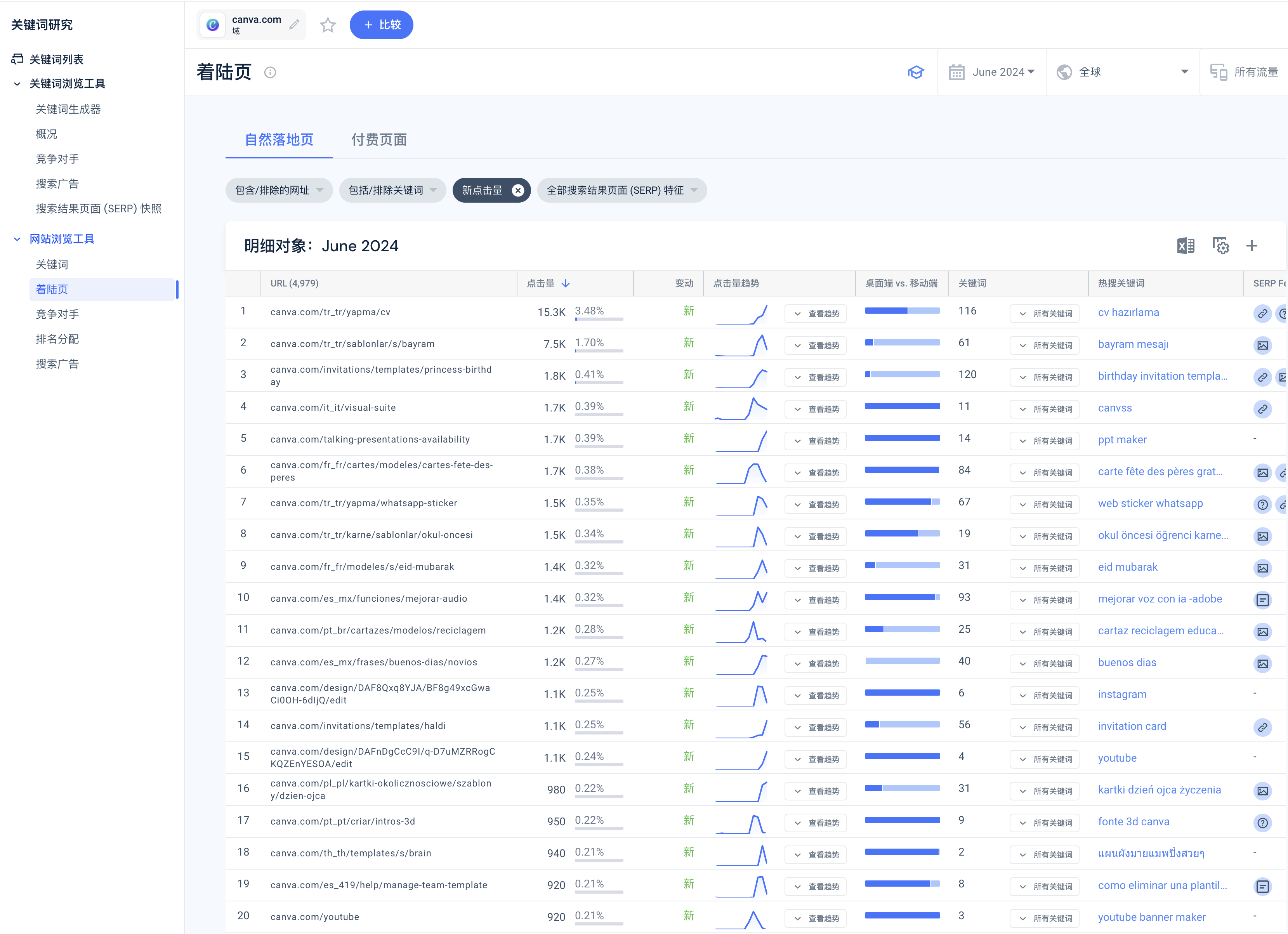
Task: Open 包含/排除的网址 filter dropdown
Action: click(279, 190)
